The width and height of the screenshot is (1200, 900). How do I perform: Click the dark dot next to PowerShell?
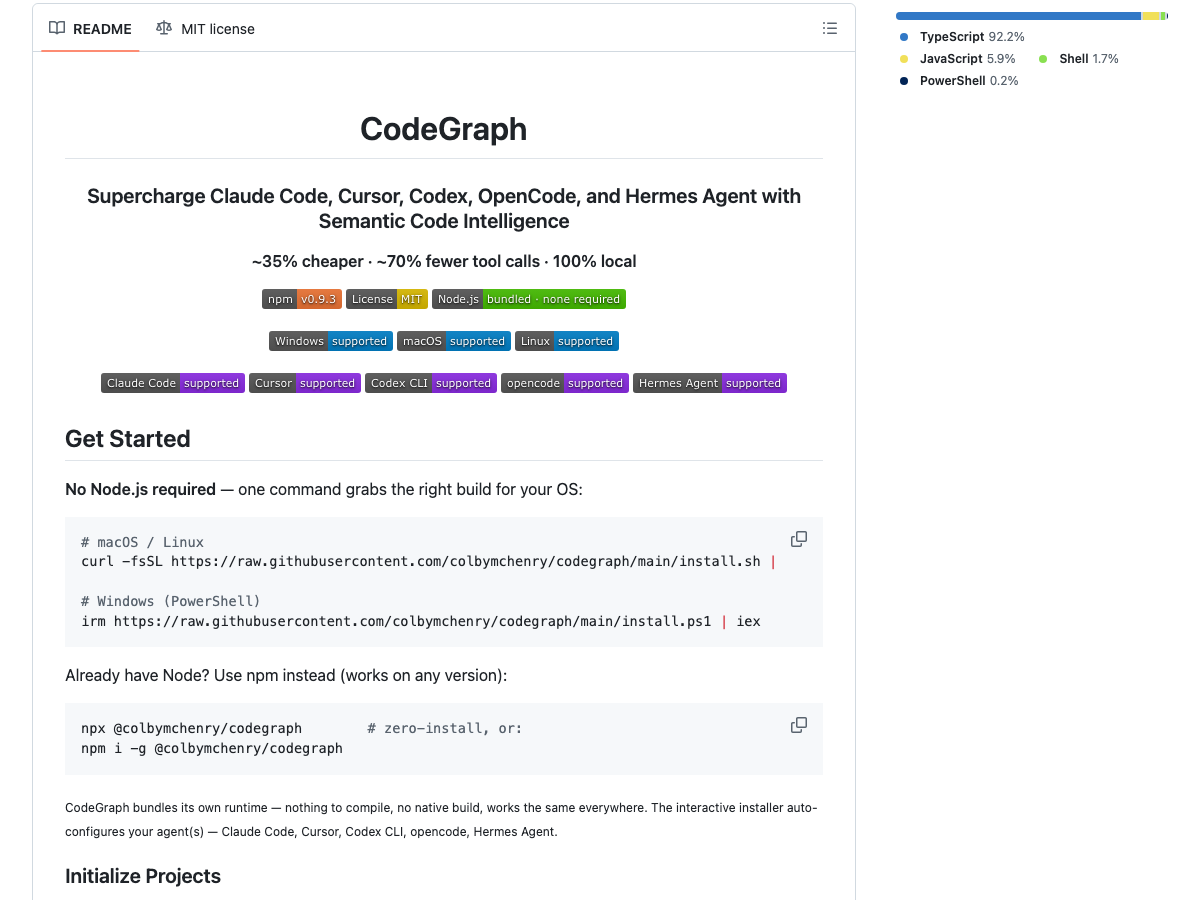click(904, 81)
